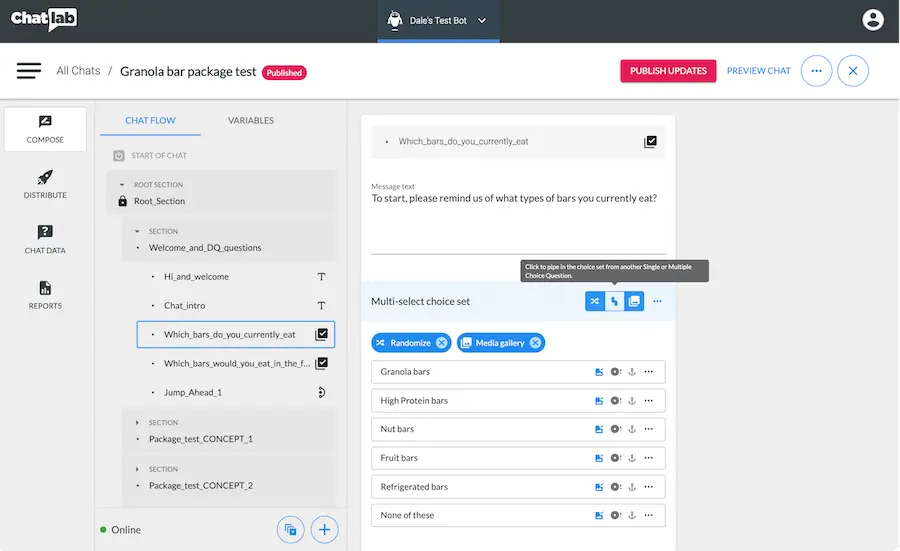
Task: Open the Distribute rocket panel
Action: 45,184
